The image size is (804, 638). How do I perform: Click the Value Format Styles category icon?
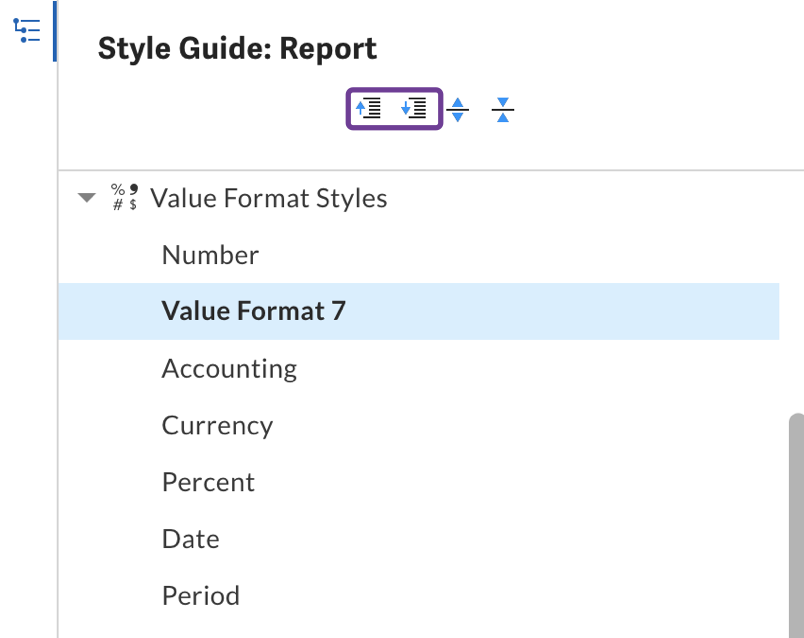tap(123, 196)
